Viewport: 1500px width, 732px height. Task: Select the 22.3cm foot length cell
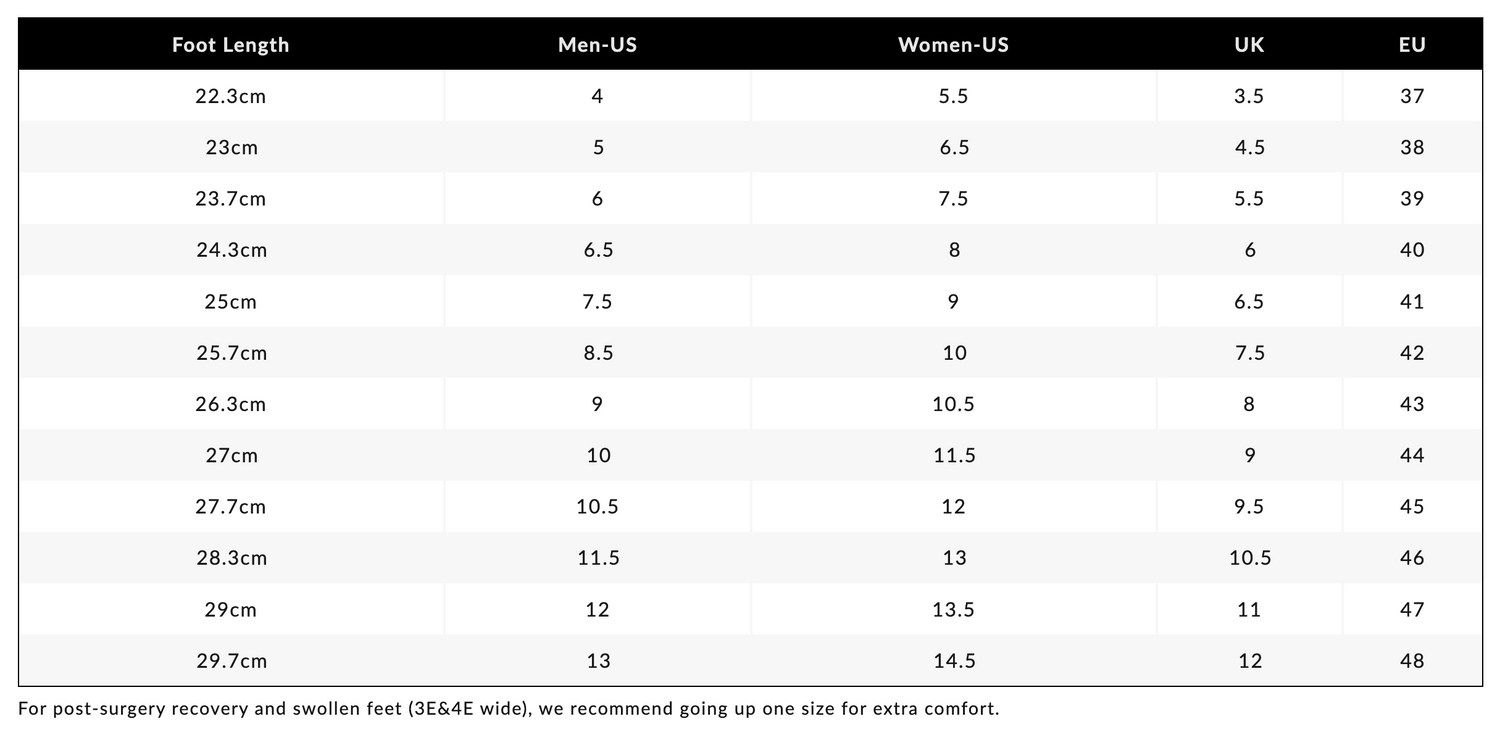pyautogui.click(x=231, y=96)
